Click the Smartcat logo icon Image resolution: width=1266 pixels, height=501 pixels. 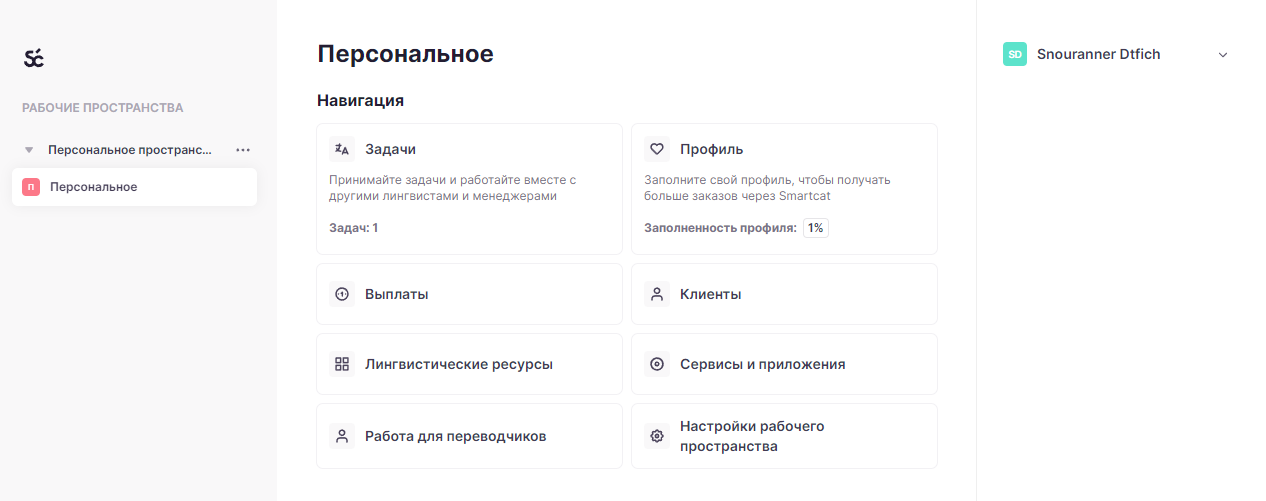click(34, 58)
